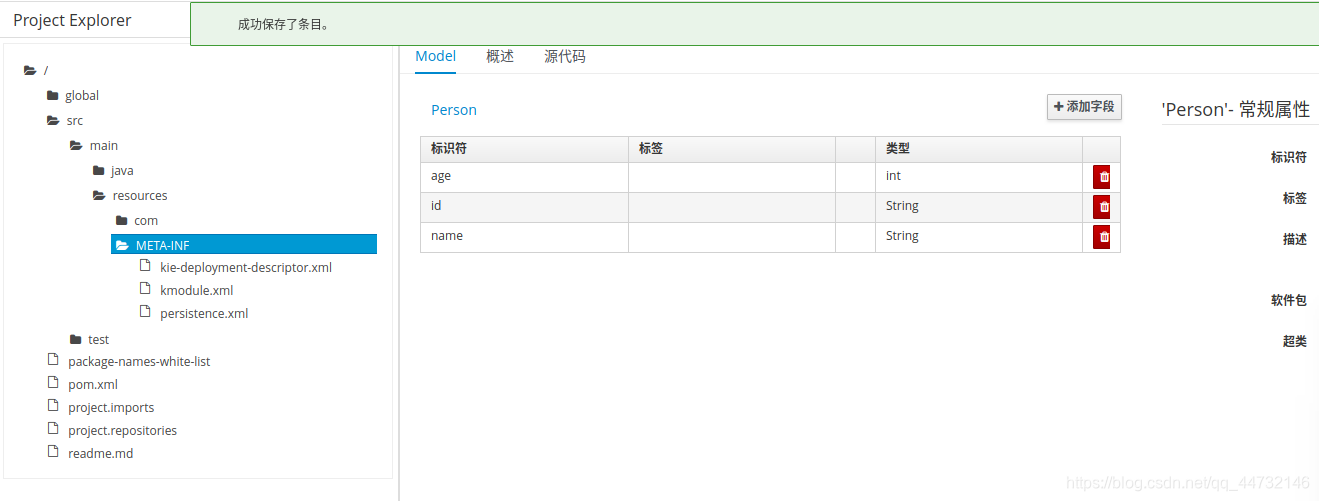The height and width of the screenshot is (501, 1319).
Task: Collapse the main folder icon
Action: click(x=76, y=146)
